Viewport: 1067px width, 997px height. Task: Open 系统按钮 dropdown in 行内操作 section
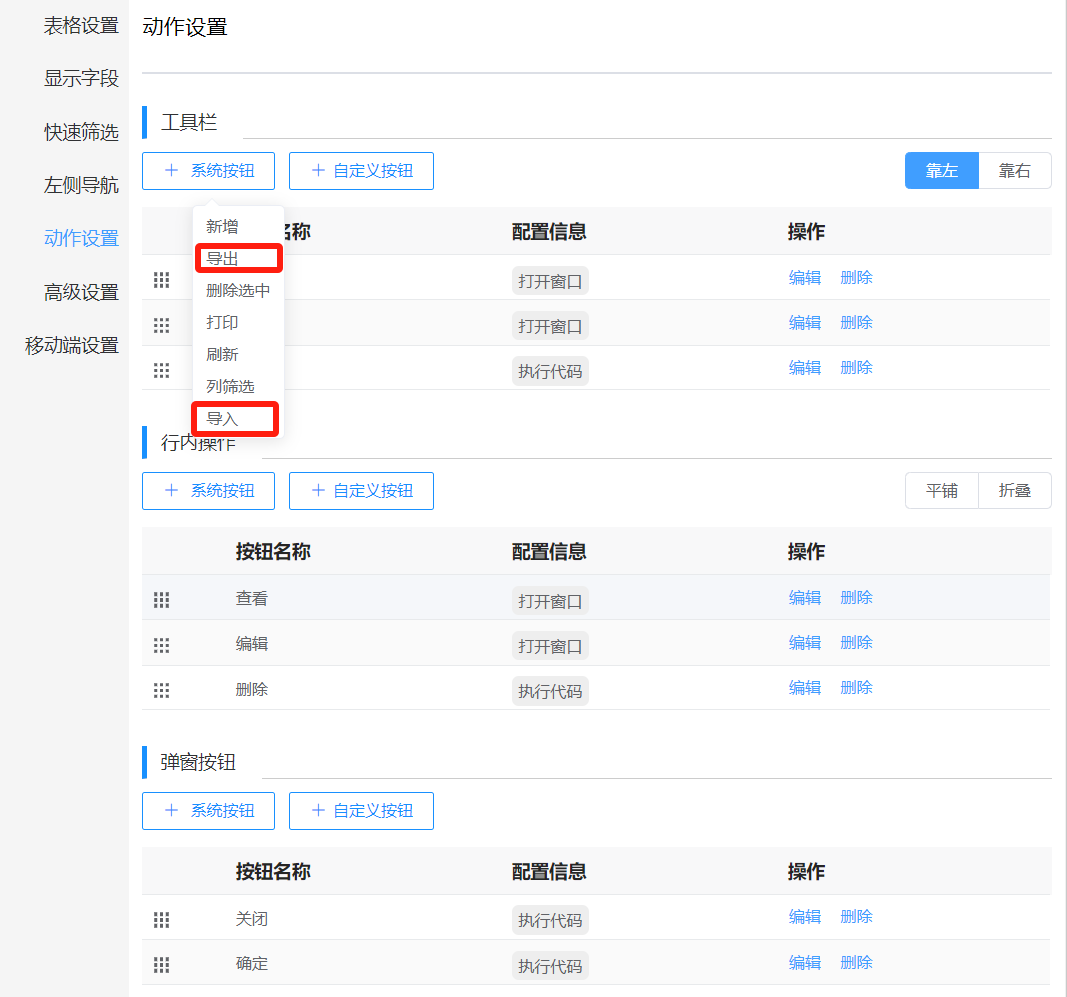pyautogui.click(x=208, y=491)
